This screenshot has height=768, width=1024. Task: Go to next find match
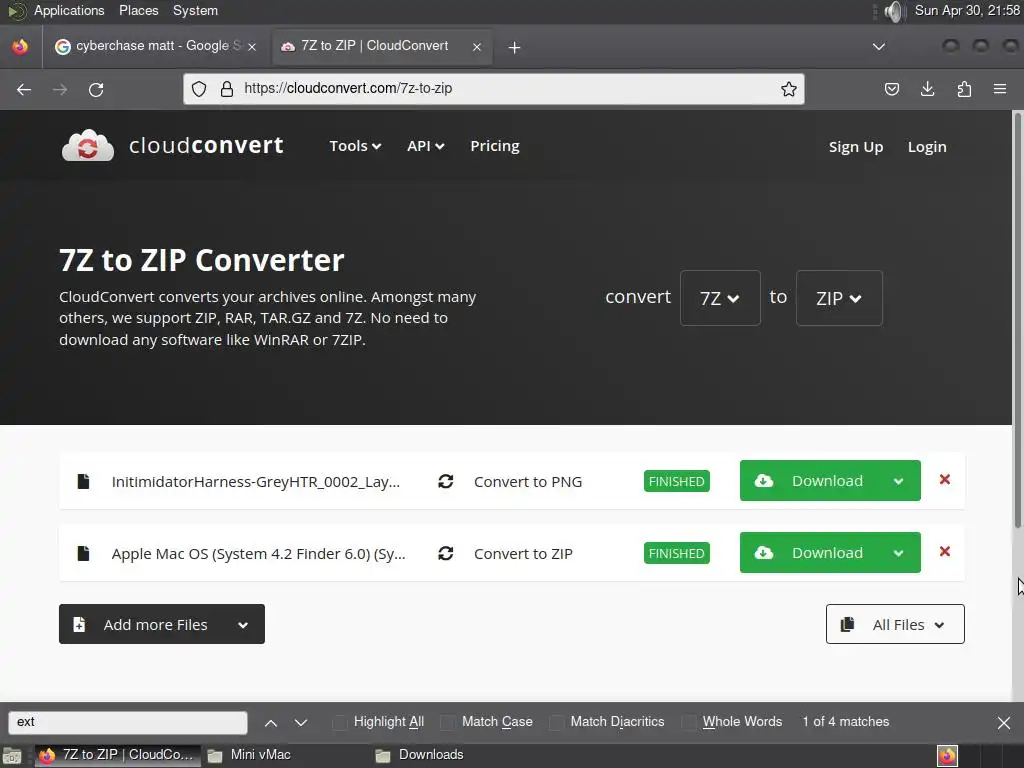[300, 723]
